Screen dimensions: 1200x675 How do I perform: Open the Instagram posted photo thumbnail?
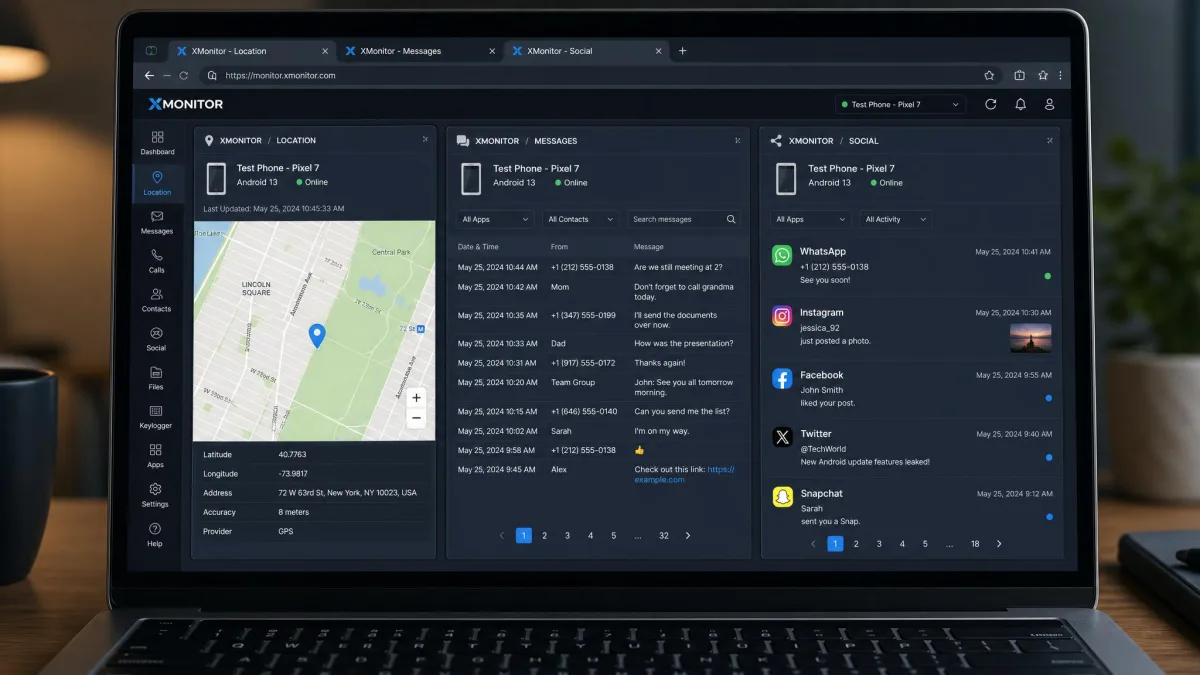pos(1030,338)
